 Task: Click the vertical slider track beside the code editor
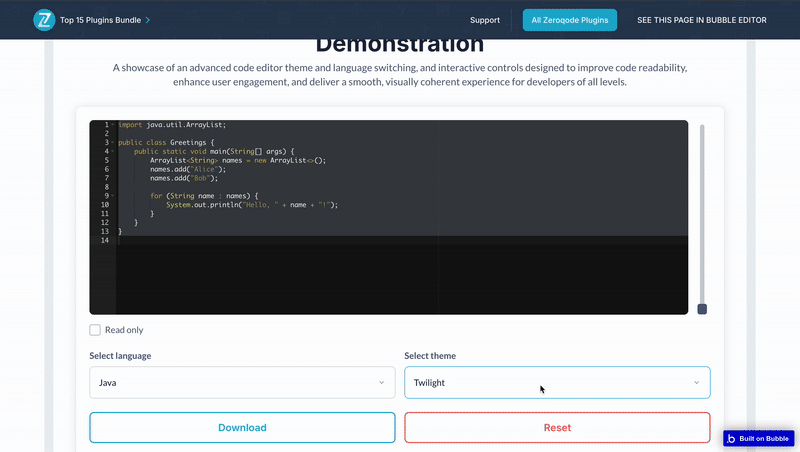702,210
